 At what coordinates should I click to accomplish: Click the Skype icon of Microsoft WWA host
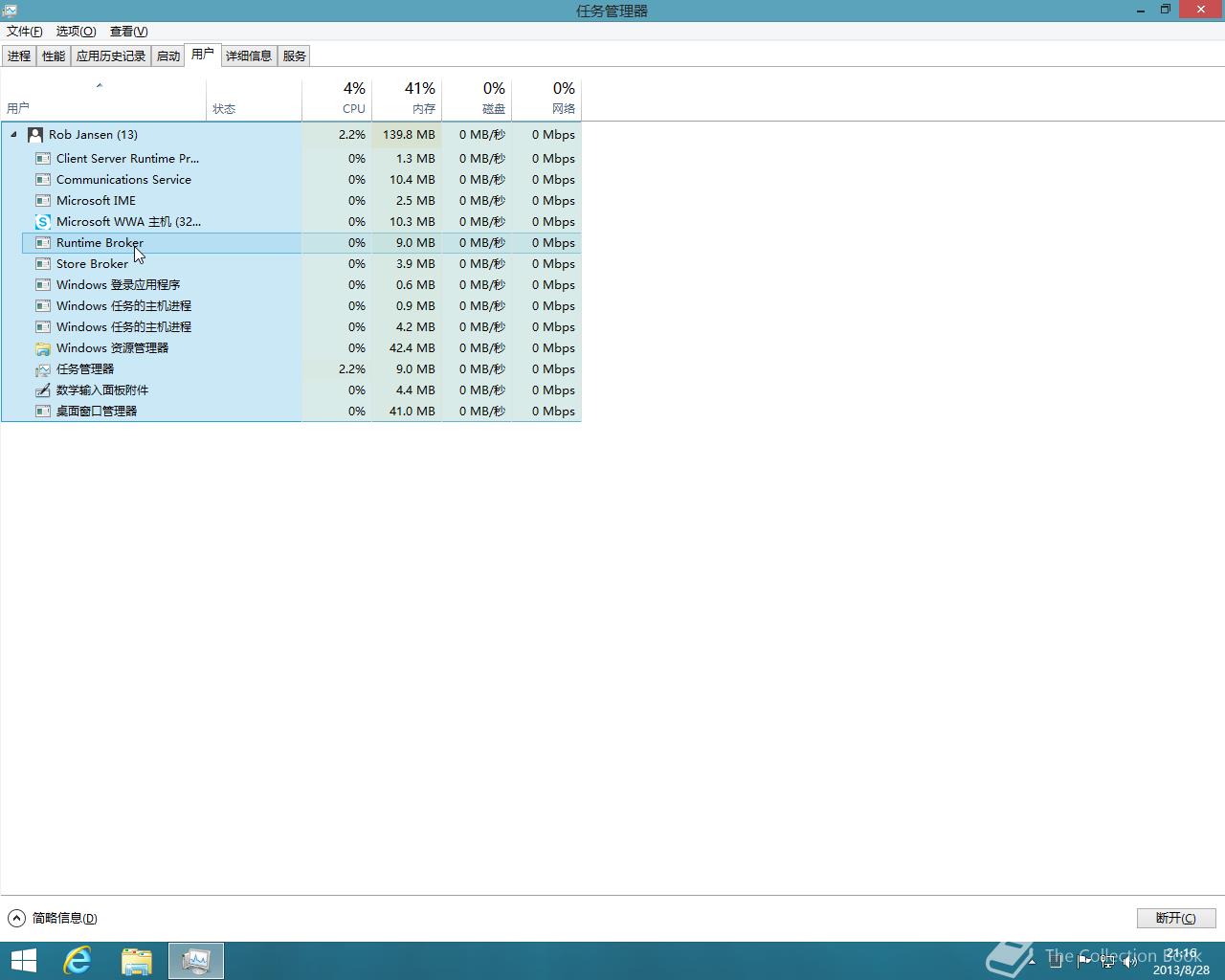43,222
